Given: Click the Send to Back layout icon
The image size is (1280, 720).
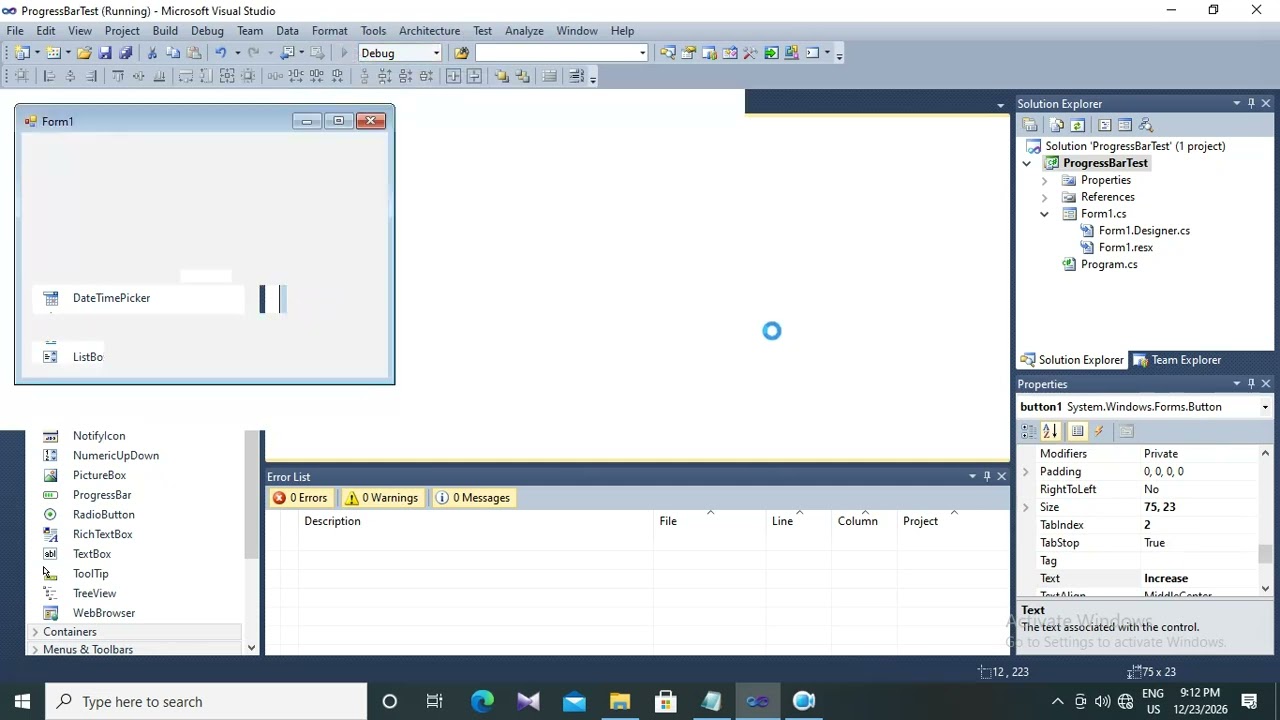Looking at the screenshot, I should (x=522, y=76).
